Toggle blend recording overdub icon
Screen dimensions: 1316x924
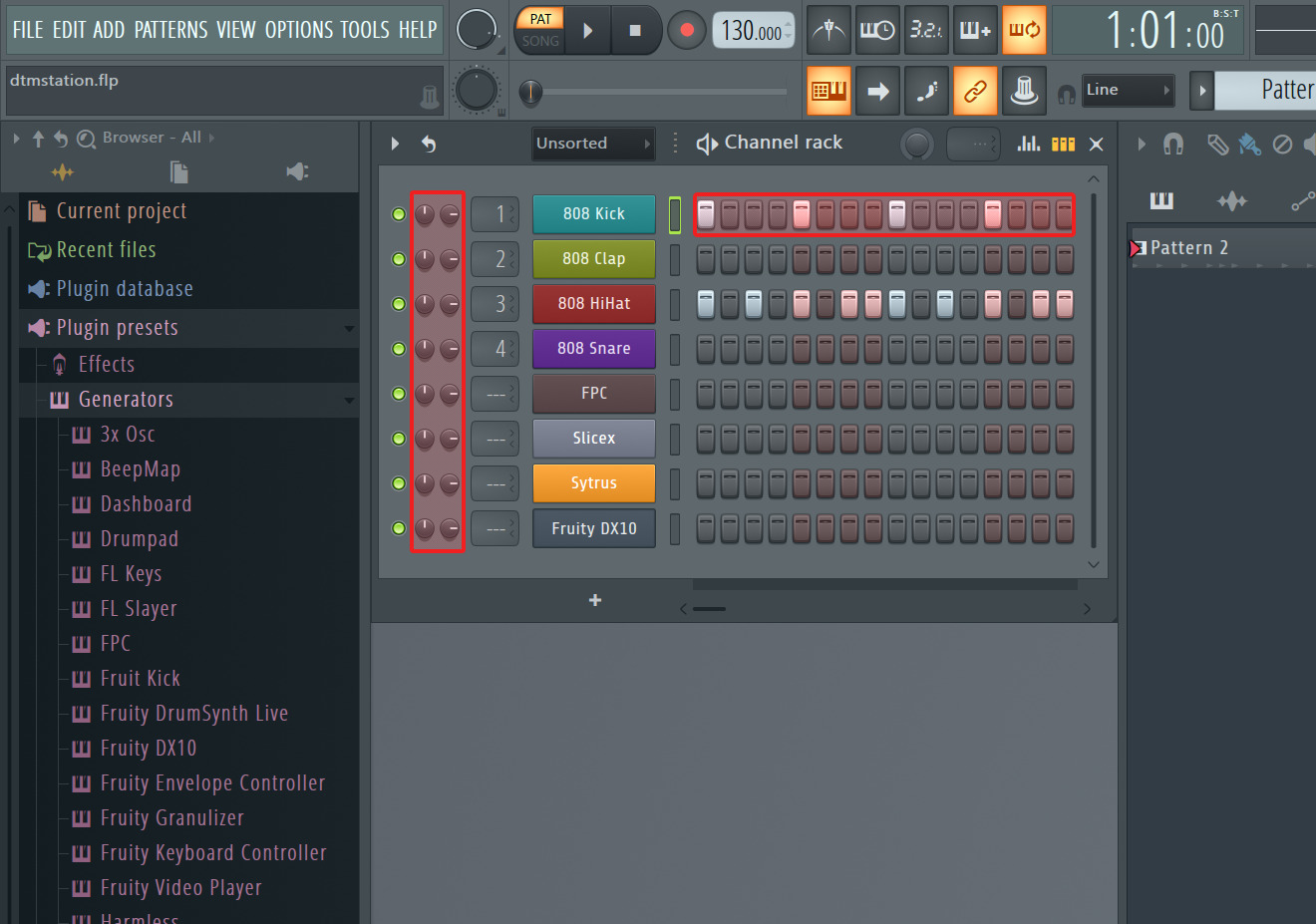[975, 30]
